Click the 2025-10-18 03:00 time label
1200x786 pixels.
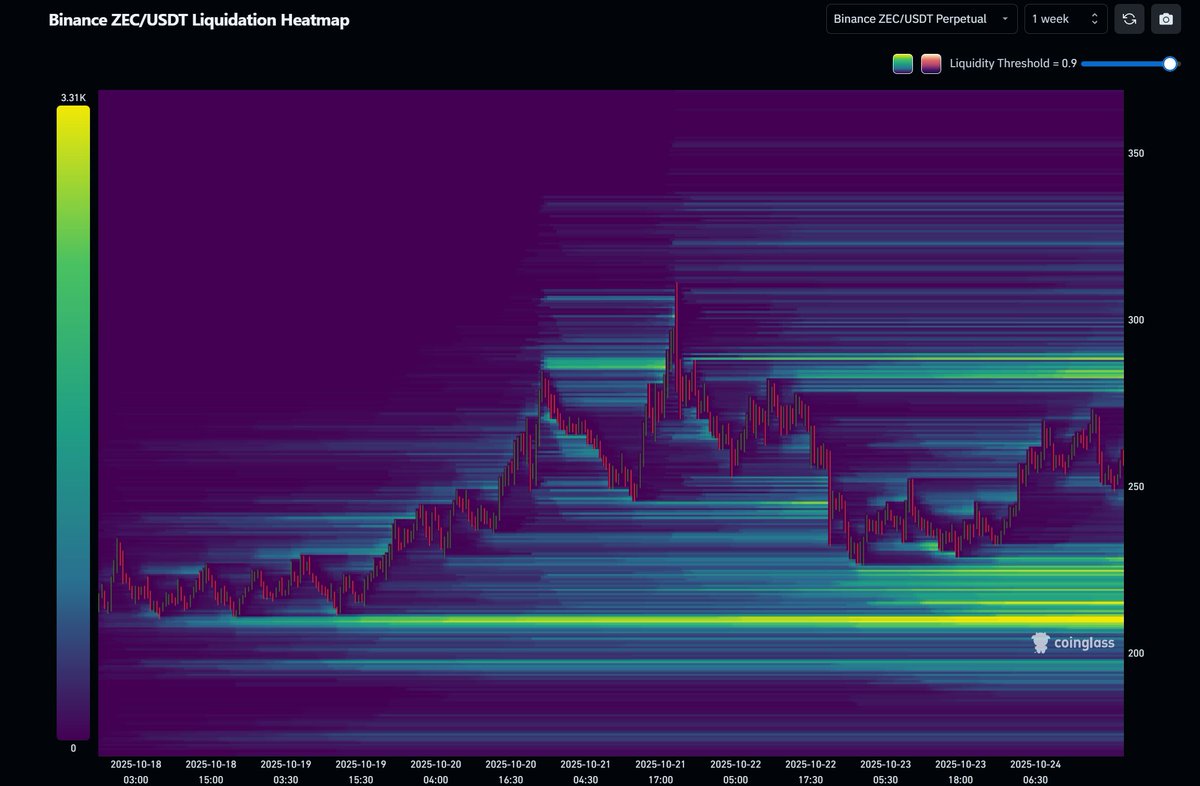point(136,771)
